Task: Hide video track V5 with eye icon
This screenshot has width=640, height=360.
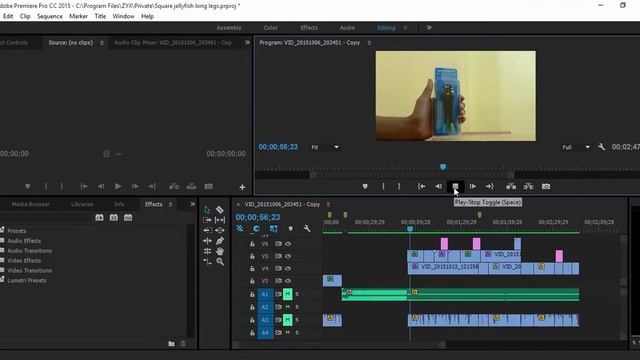Action: [x=288, y=256]
